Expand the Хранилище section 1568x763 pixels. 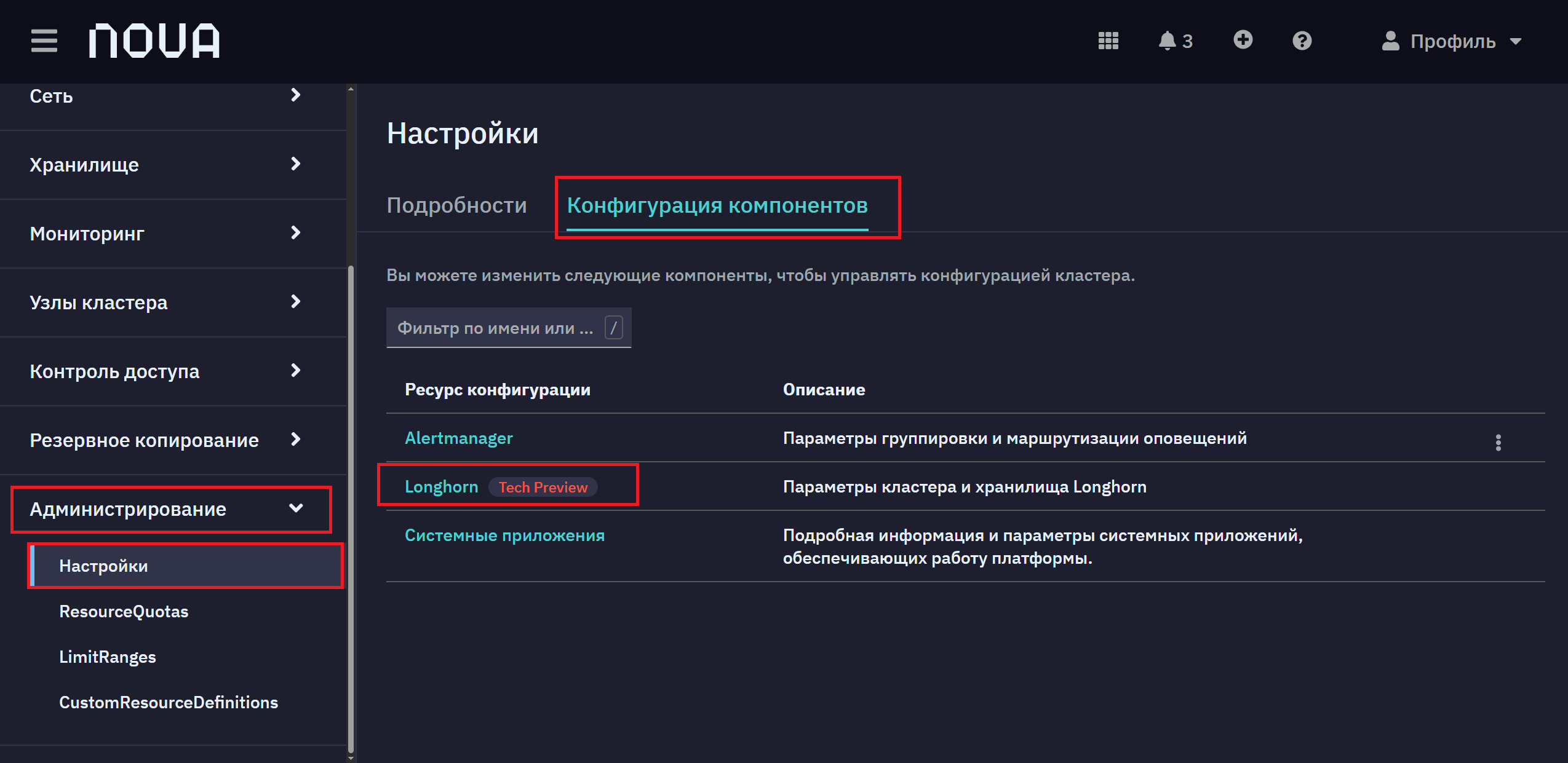click(x=173, y=165)
